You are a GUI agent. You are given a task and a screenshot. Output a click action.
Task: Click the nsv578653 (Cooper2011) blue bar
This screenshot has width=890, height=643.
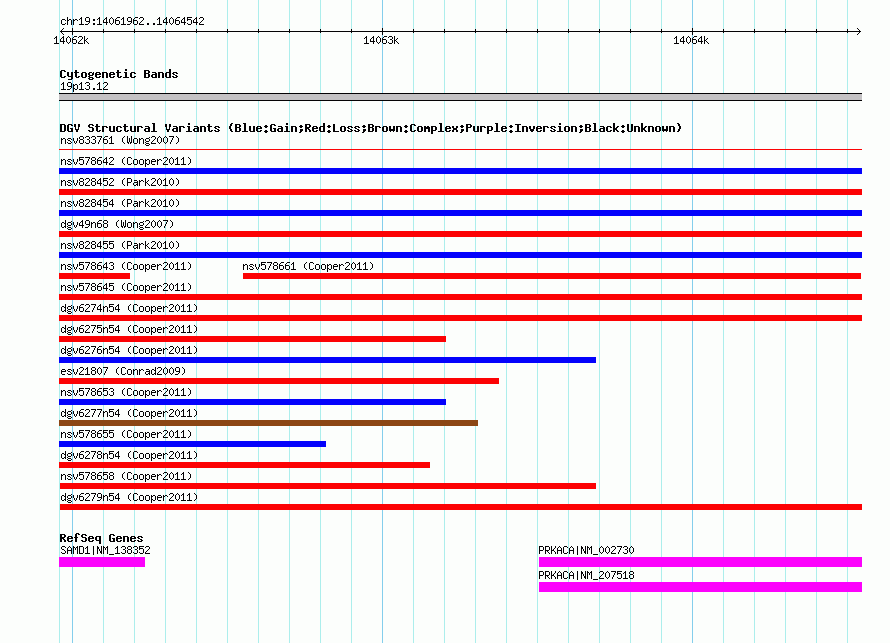tap(253, 402)
